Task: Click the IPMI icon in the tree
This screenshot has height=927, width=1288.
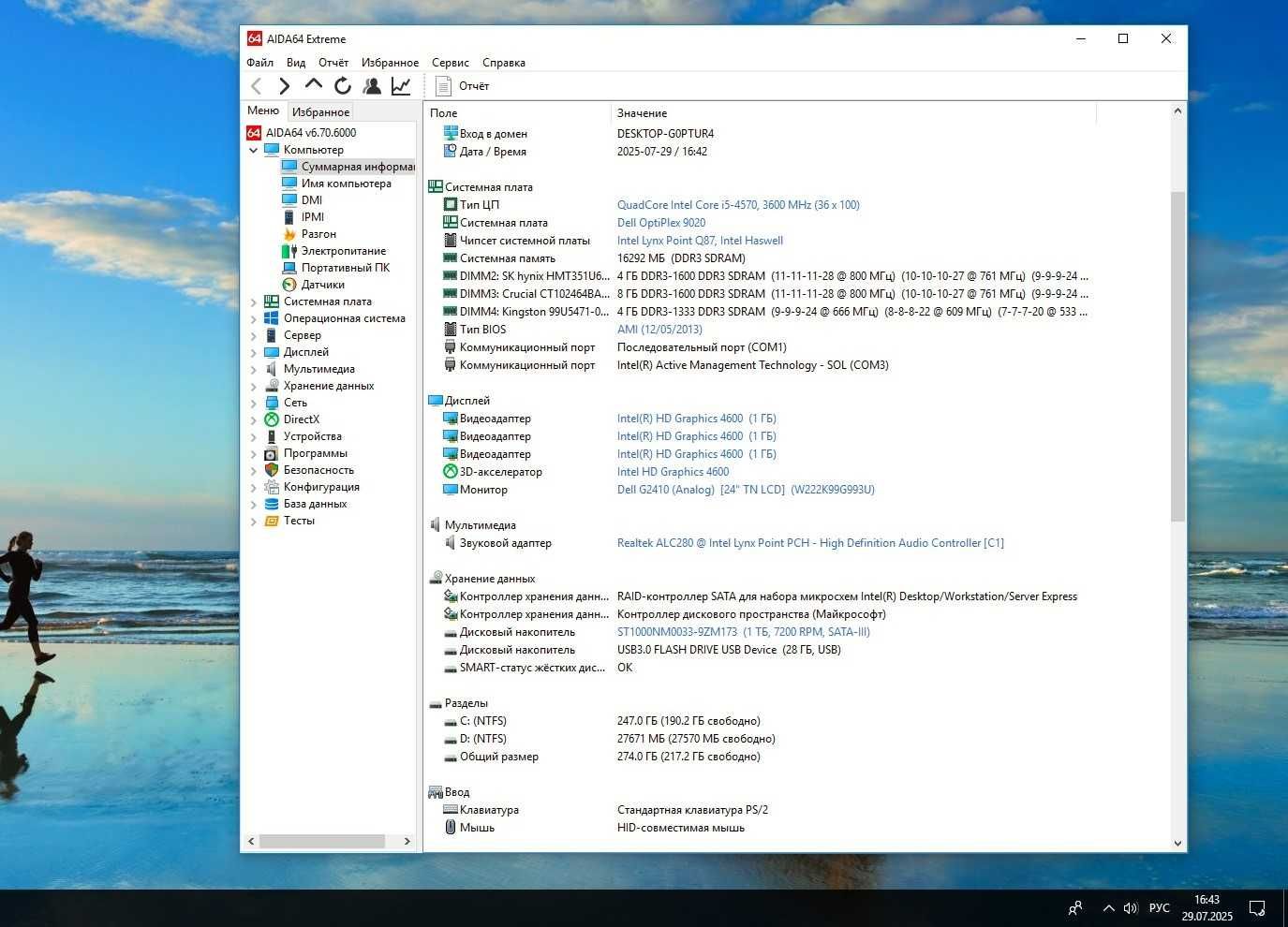Action: click(x=289, y=217)
